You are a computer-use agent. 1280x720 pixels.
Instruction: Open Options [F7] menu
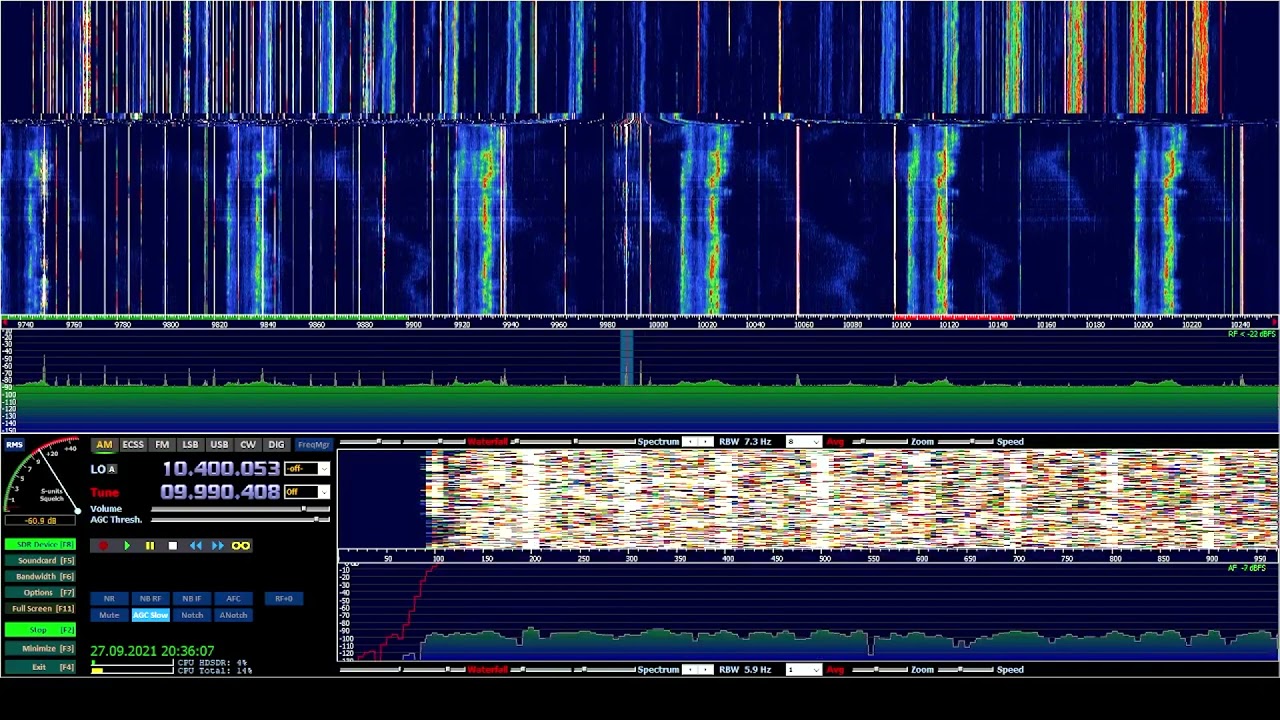tap(40, 593)
